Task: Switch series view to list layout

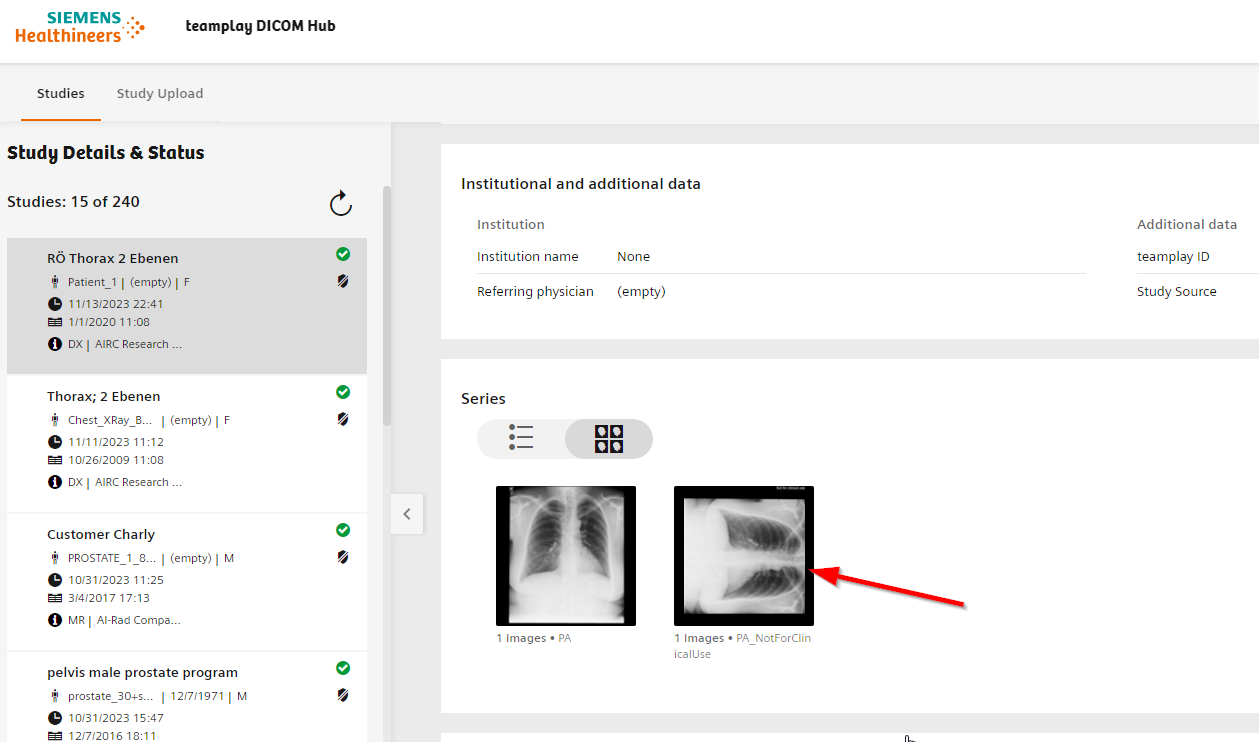Action: 521,438
